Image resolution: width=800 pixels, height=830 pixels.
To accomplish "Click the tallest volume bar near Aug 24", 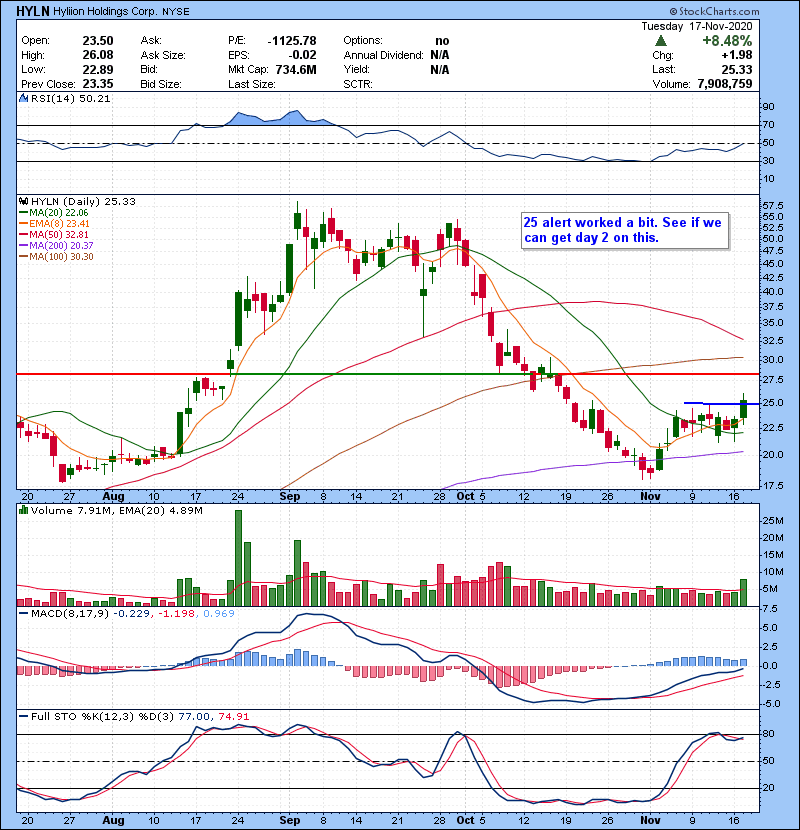I will (x=238, y=558).
